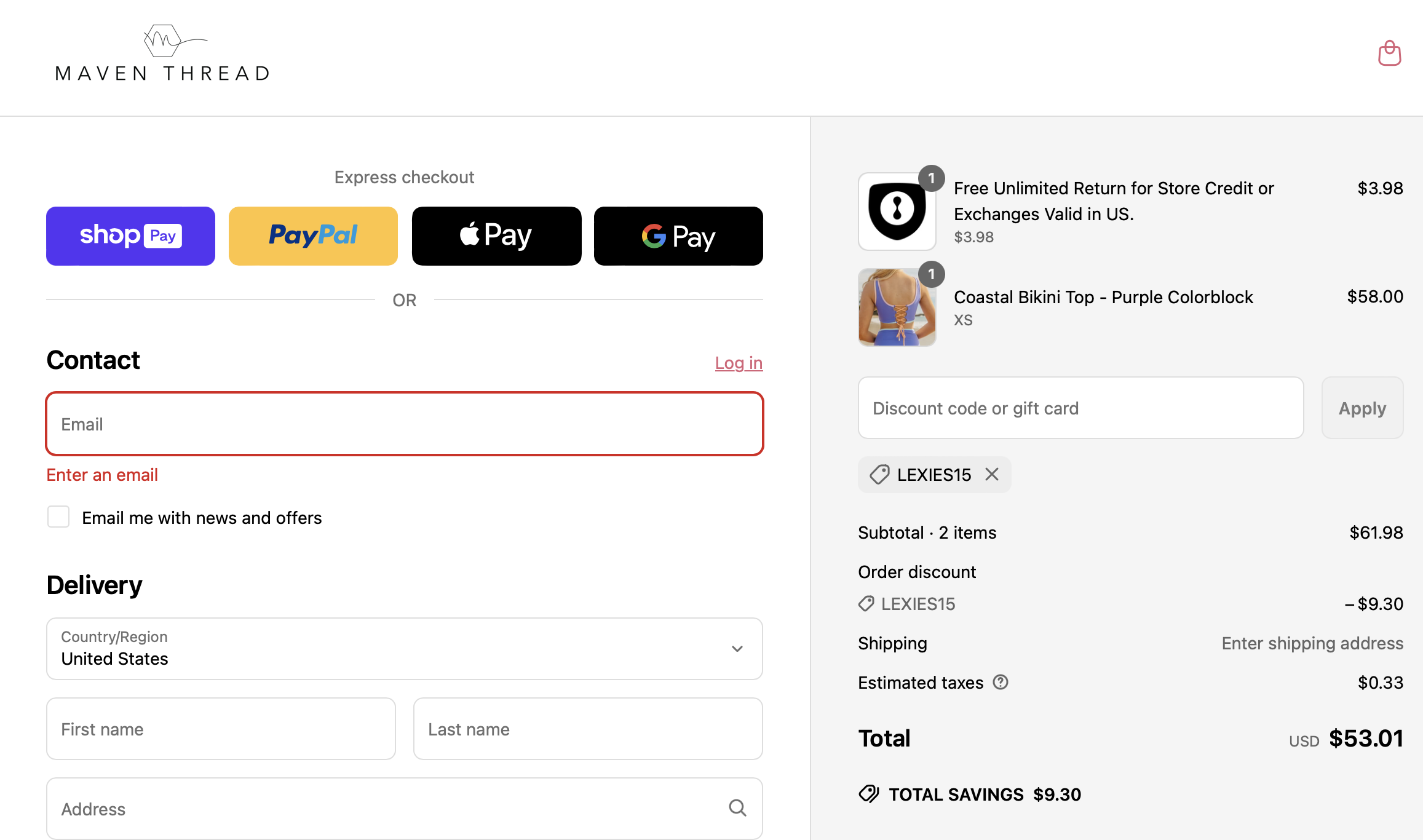Enable the Email me with news checkbox
This screenshot has width=1423, height=840.
pyautogui.click(x=58, y=517)
